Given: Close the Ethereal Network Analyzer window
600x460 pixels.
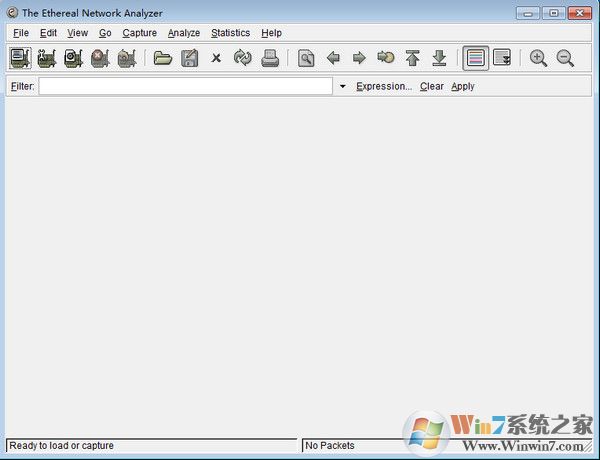Looking at the screenshot, I should click(x=580, y=13).
